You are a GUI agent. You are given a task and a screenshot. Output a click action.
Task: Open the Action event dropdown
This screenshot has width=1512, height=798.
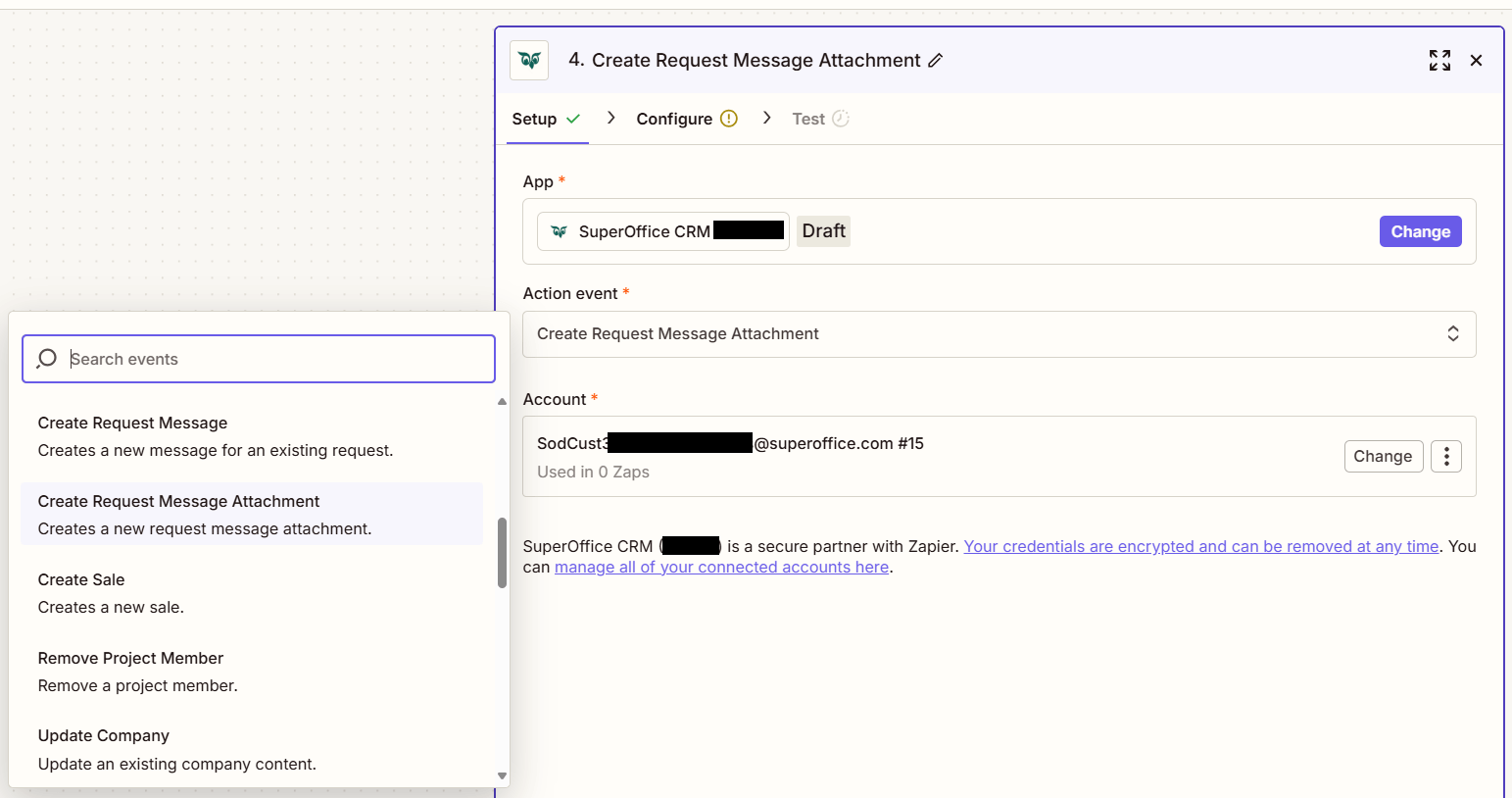point(999,334)
